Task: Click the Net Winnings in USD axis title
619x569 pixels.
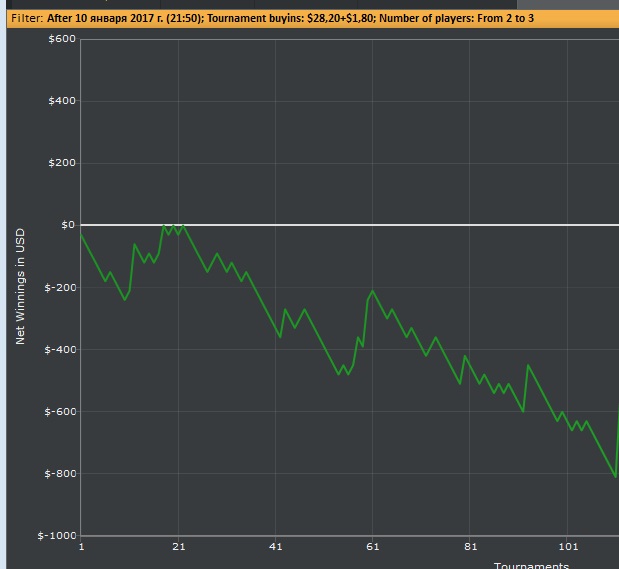Action: 20,286
